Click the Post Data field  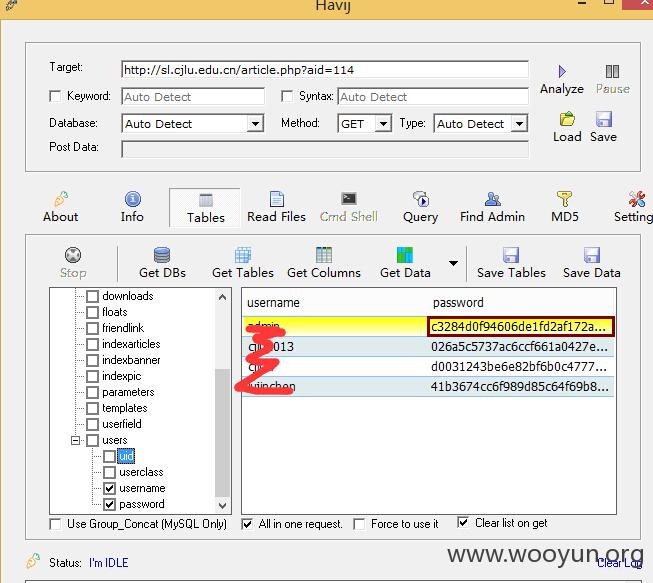click(325, 149)
